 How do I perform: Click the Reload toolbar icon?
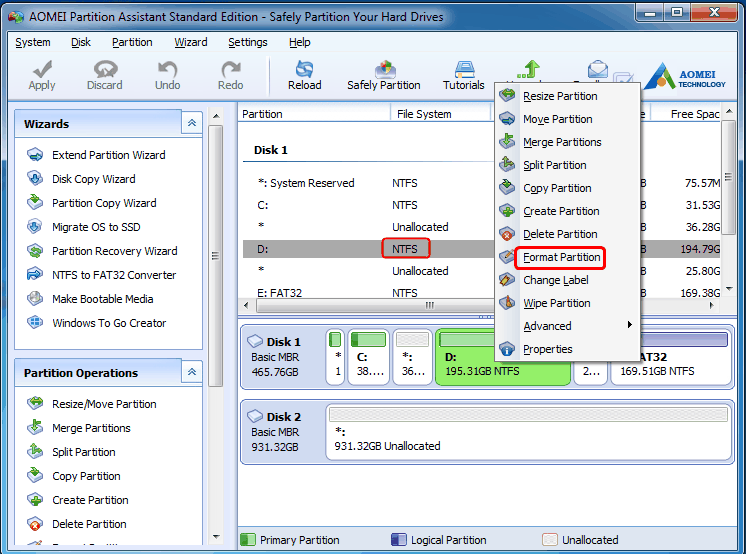[304, 69]
